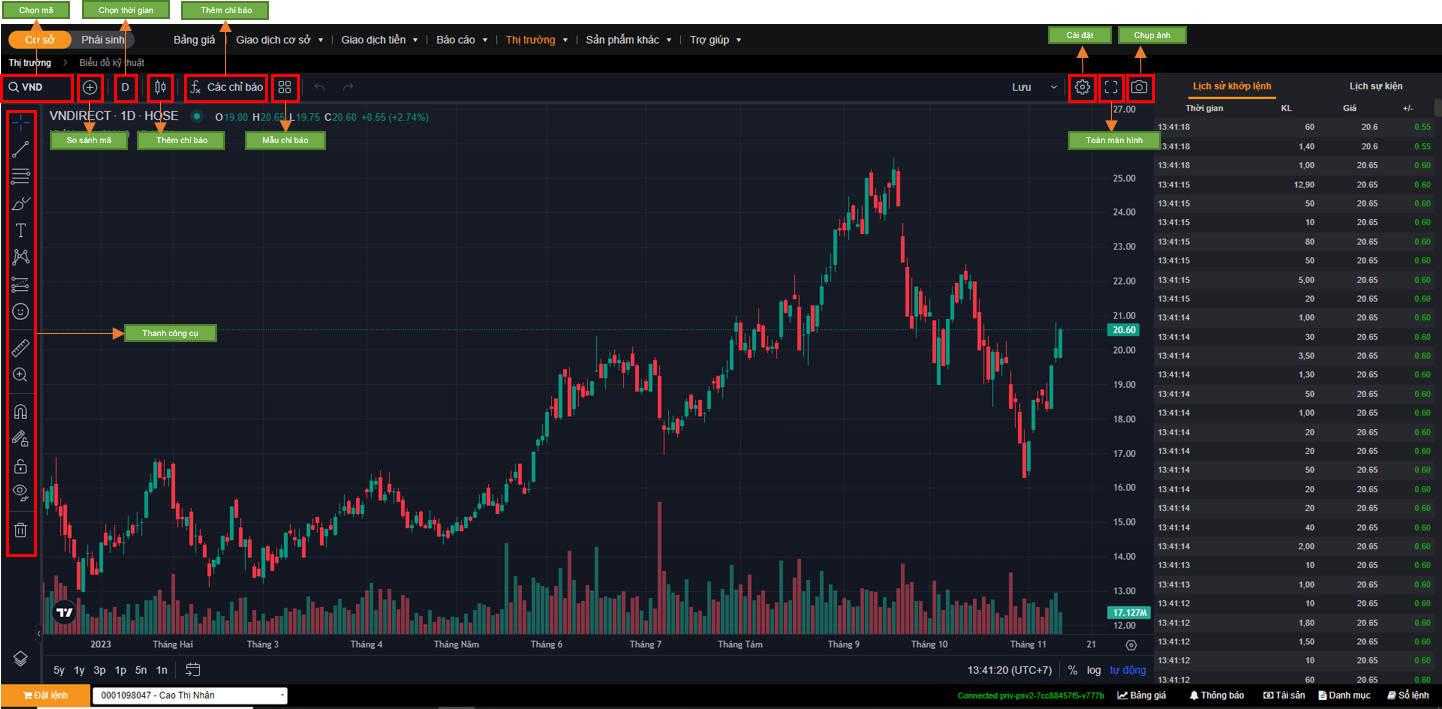Click the compare symbol plus icon
Image resolution: width=1442 pixels, height=709 pixels.
coord(90,87)
